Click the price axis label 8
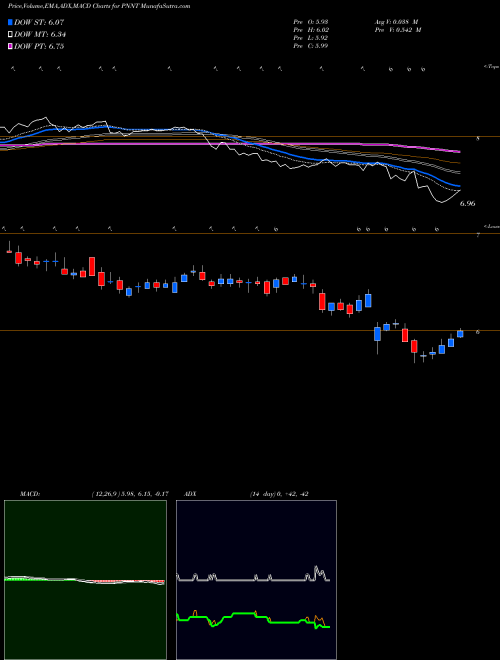 click(478, 138)
